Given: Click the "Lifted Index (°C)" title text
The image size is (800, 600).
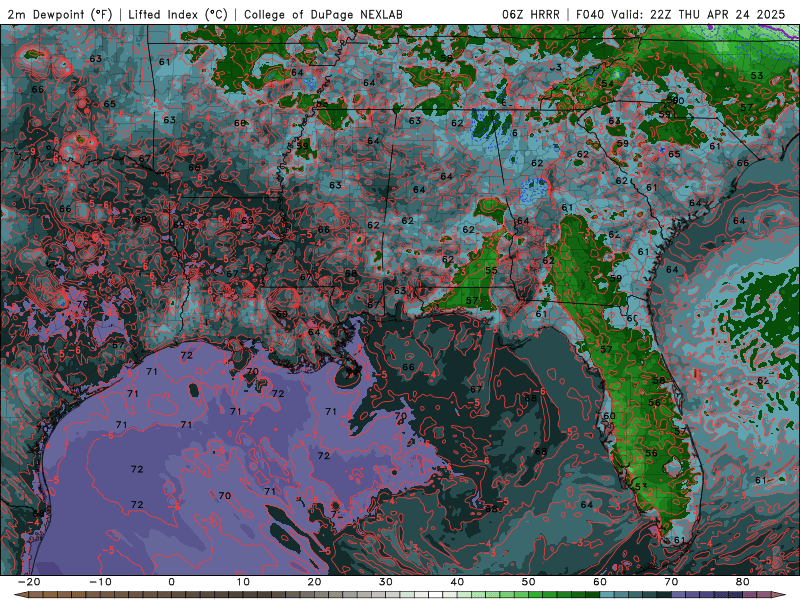Looking at the screenshot, I should pos(178,14).
